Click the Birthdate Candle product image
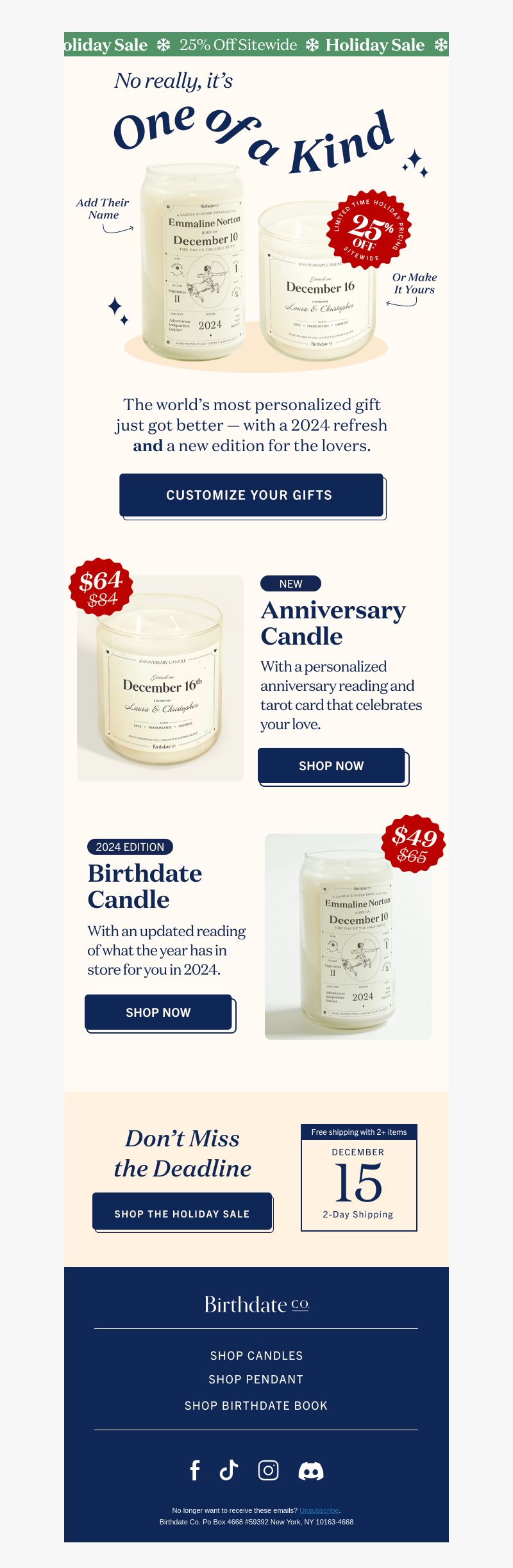 [348, 936]
